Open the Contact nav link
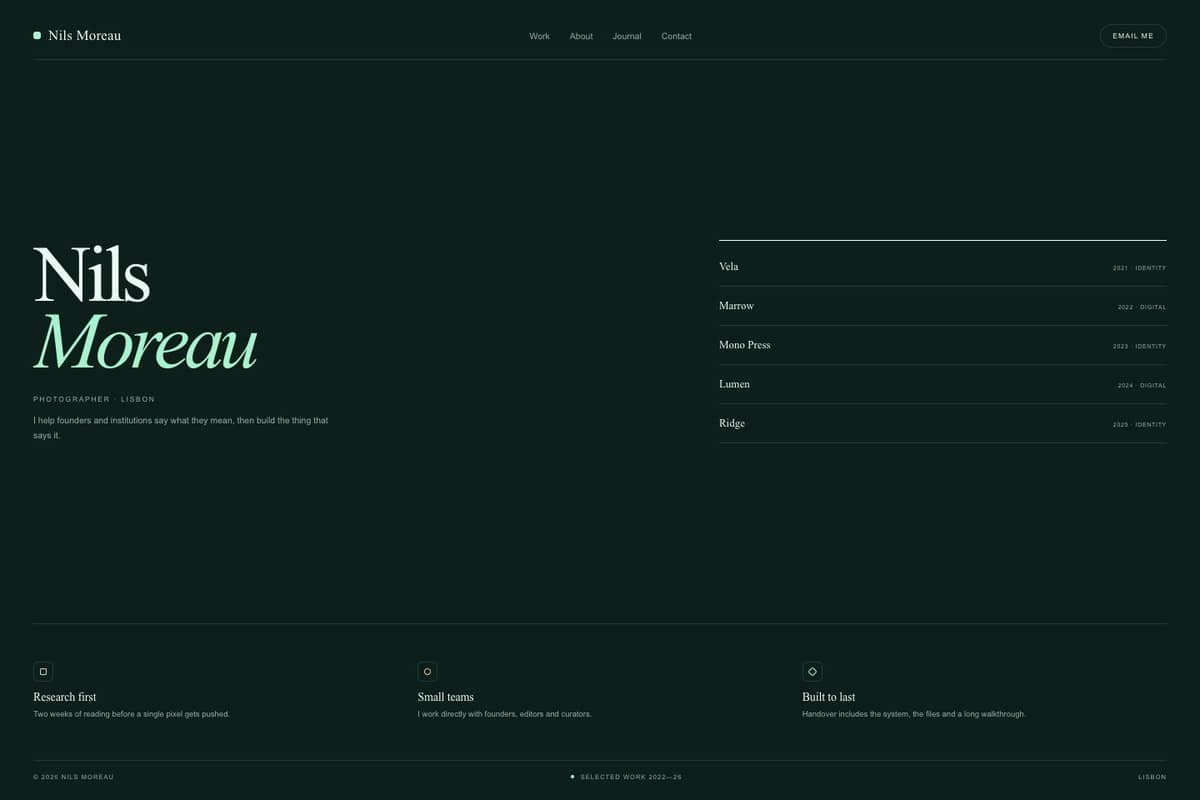This screenshot has height=800, width=1200. point(676,36)
